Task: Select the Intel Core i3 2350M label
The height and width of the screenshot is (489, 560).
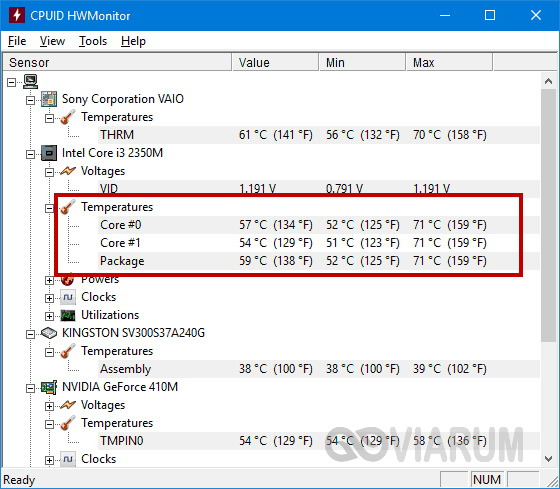Action: pyautogui.click(x=112, y=153)
